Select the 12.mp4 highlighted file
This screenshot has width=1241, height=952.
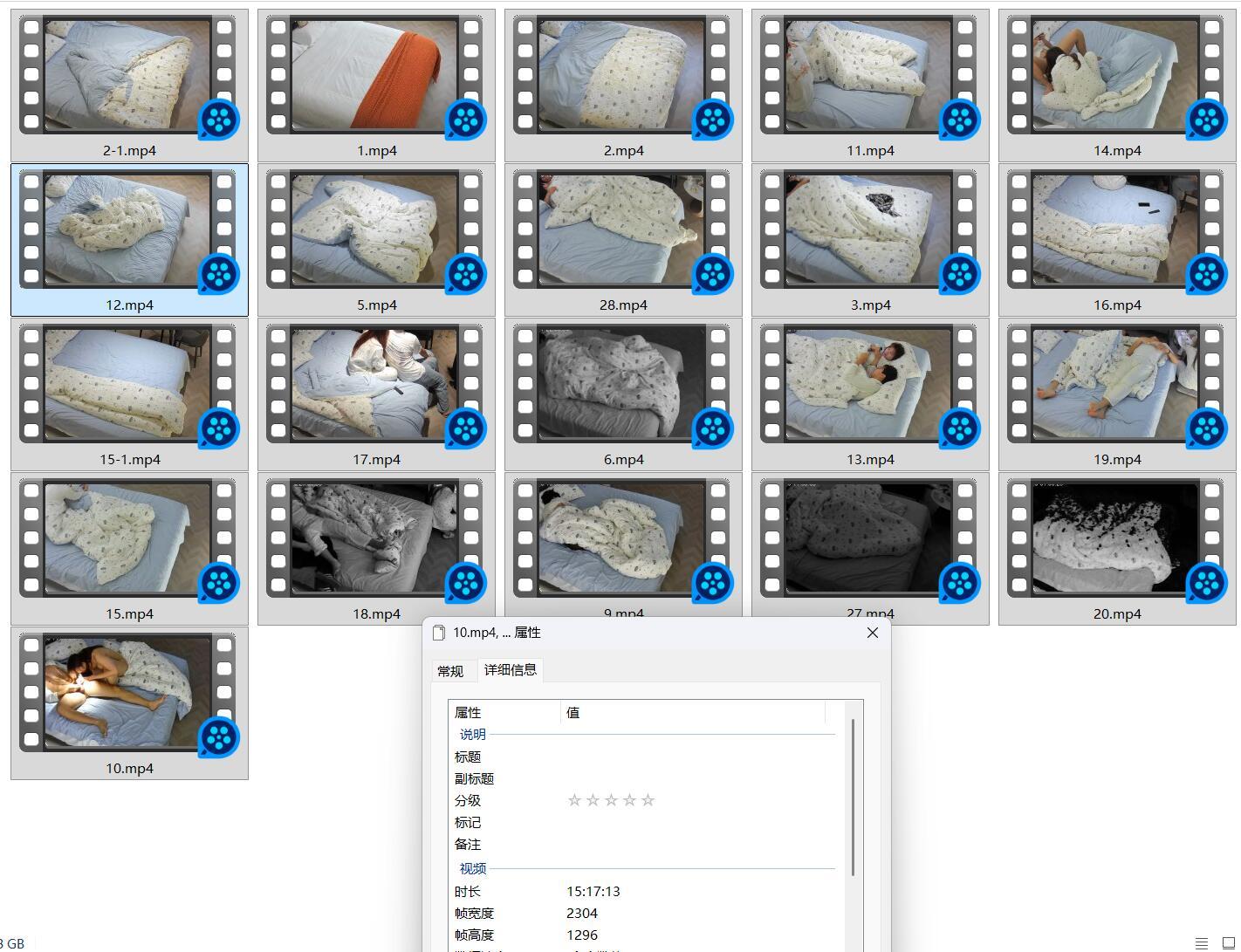(x=129, y=231)
